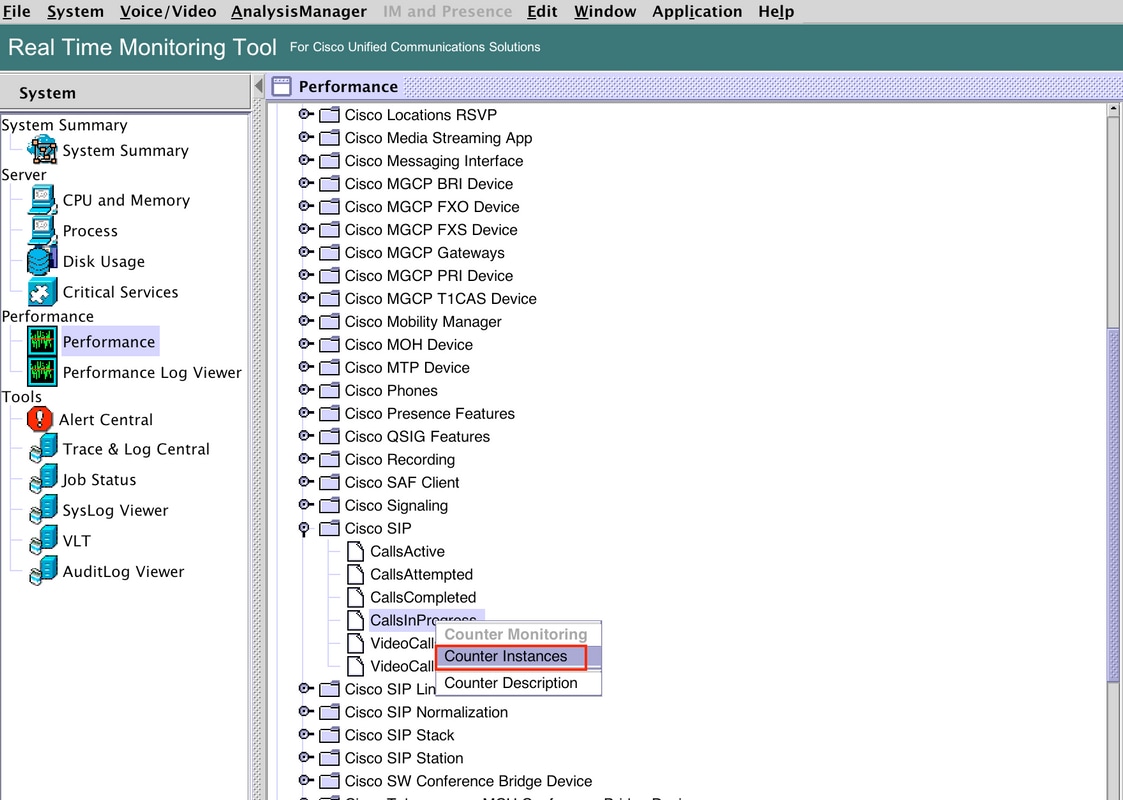The height and width of the screenshot is (800, 1123).
Task: Click the vertical scrollbar thumb in Performance tree
Action: [1113, 506]
